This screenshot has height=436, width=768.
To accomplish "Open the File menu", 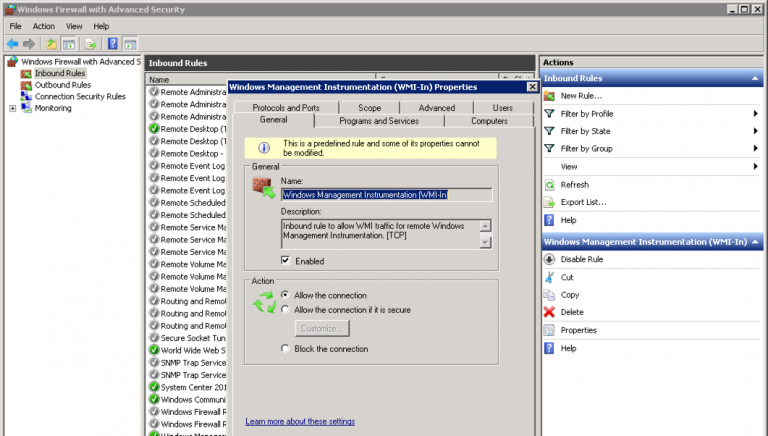I will tap(16, 26).
